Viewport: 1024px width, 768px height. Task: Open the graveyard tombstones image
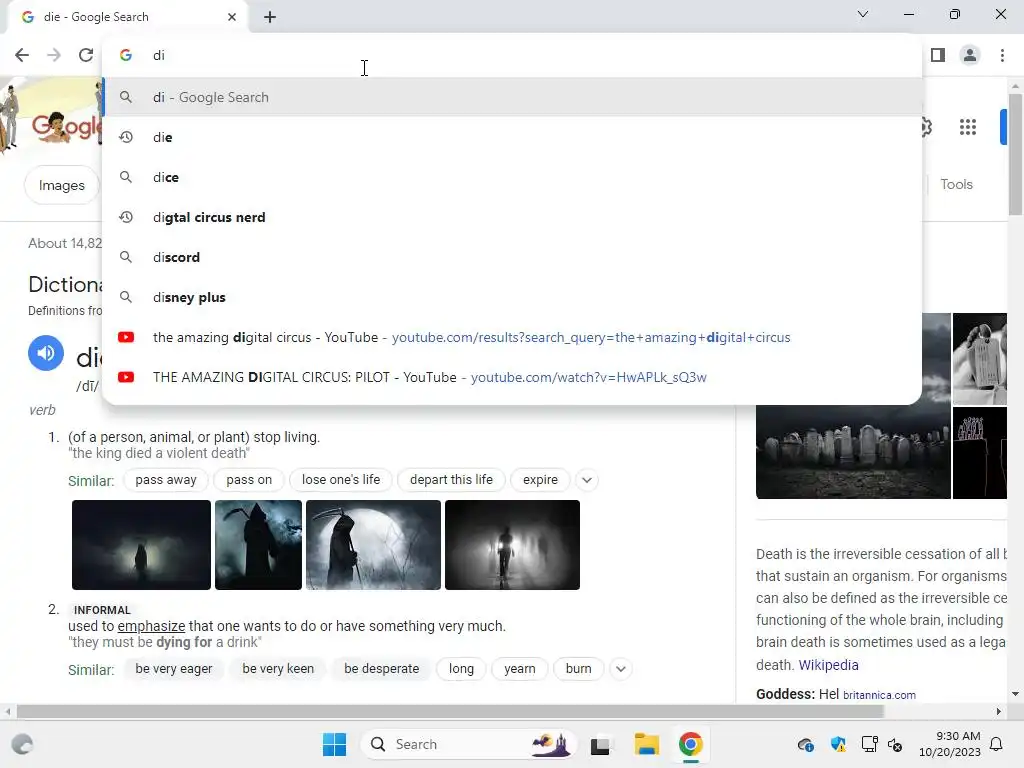[853, 452]
